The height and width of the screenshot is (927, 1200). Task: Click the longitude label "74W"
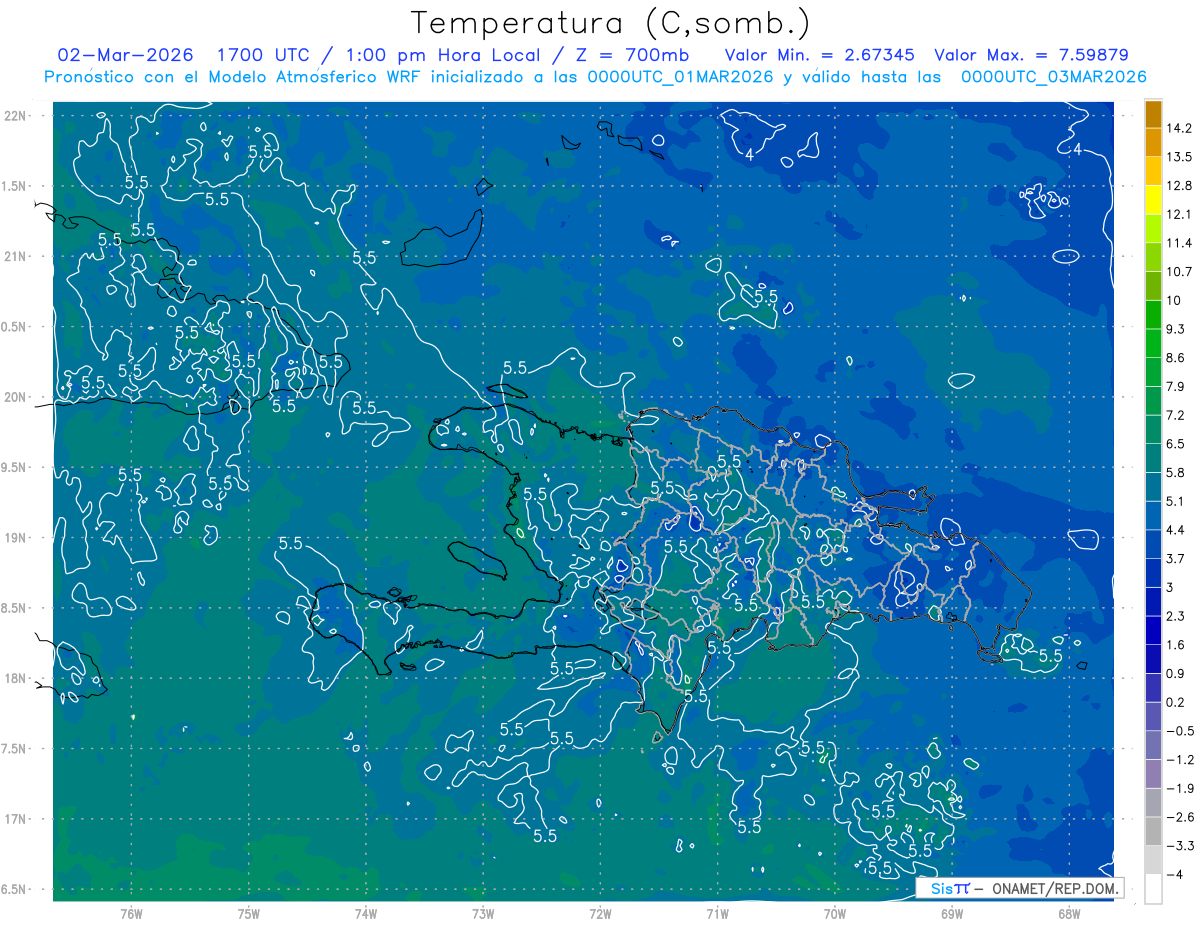[366, 914]
